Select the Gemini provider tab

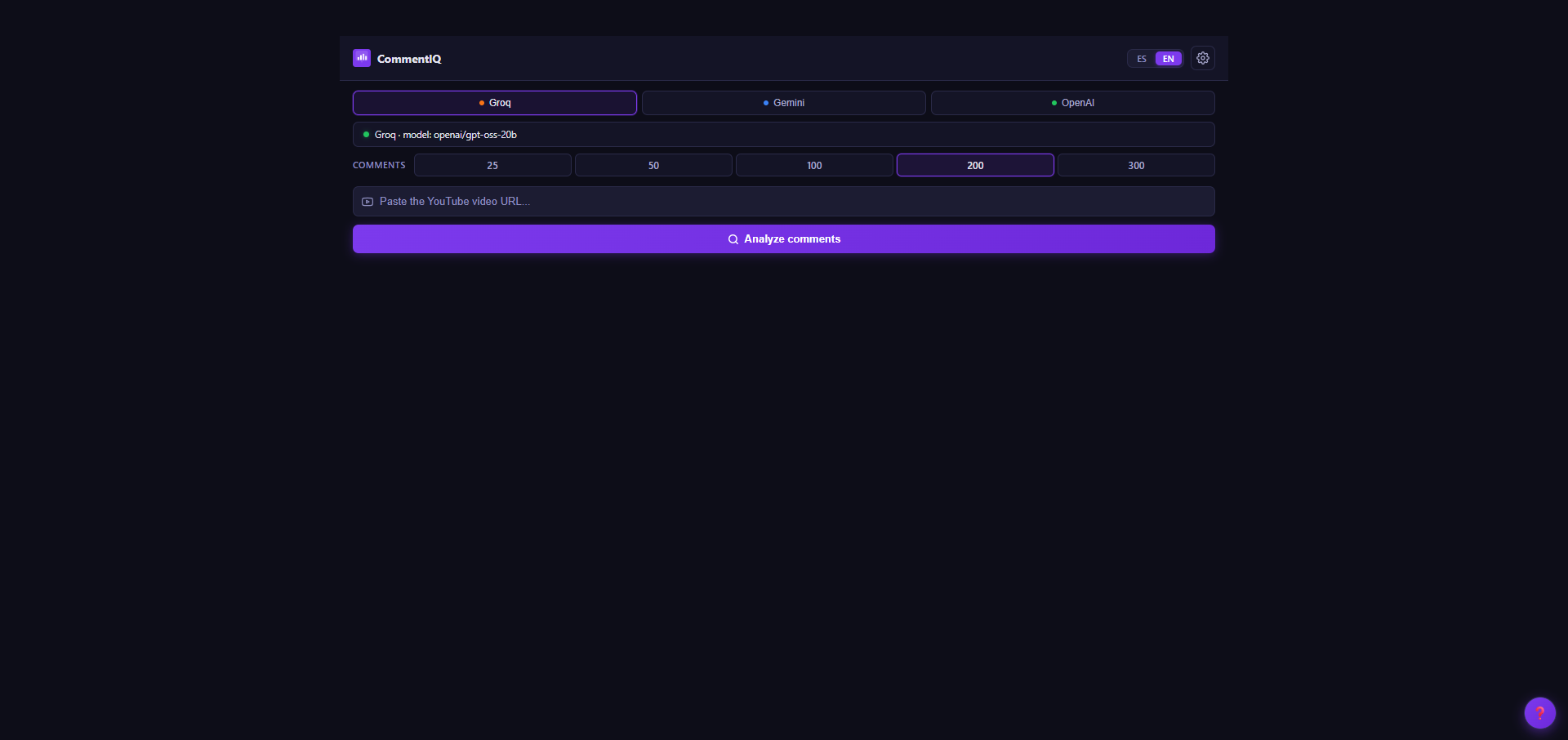click(784, 103)
